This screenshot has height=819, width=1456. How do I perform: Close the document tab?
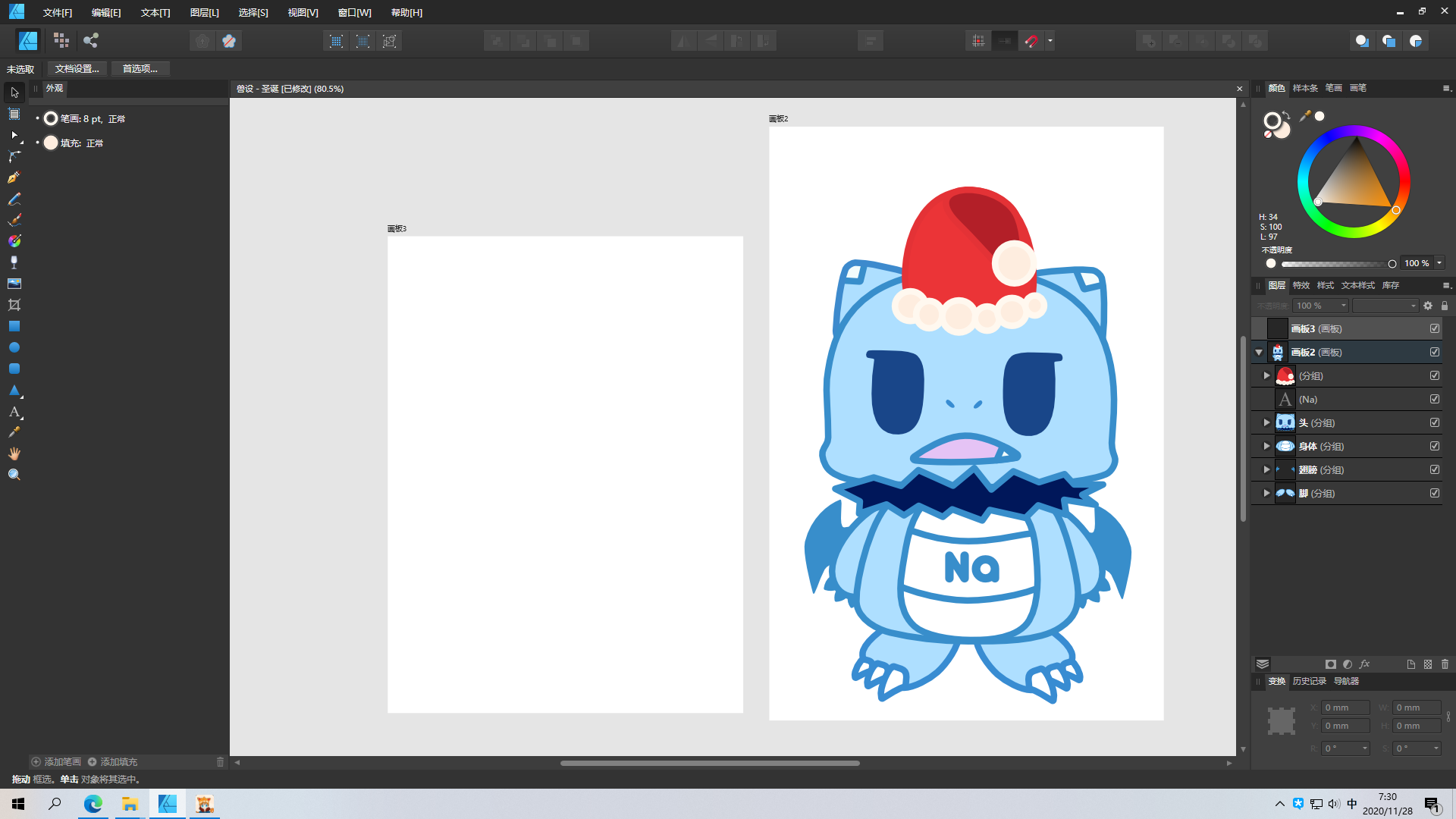tap(1240, 89)
